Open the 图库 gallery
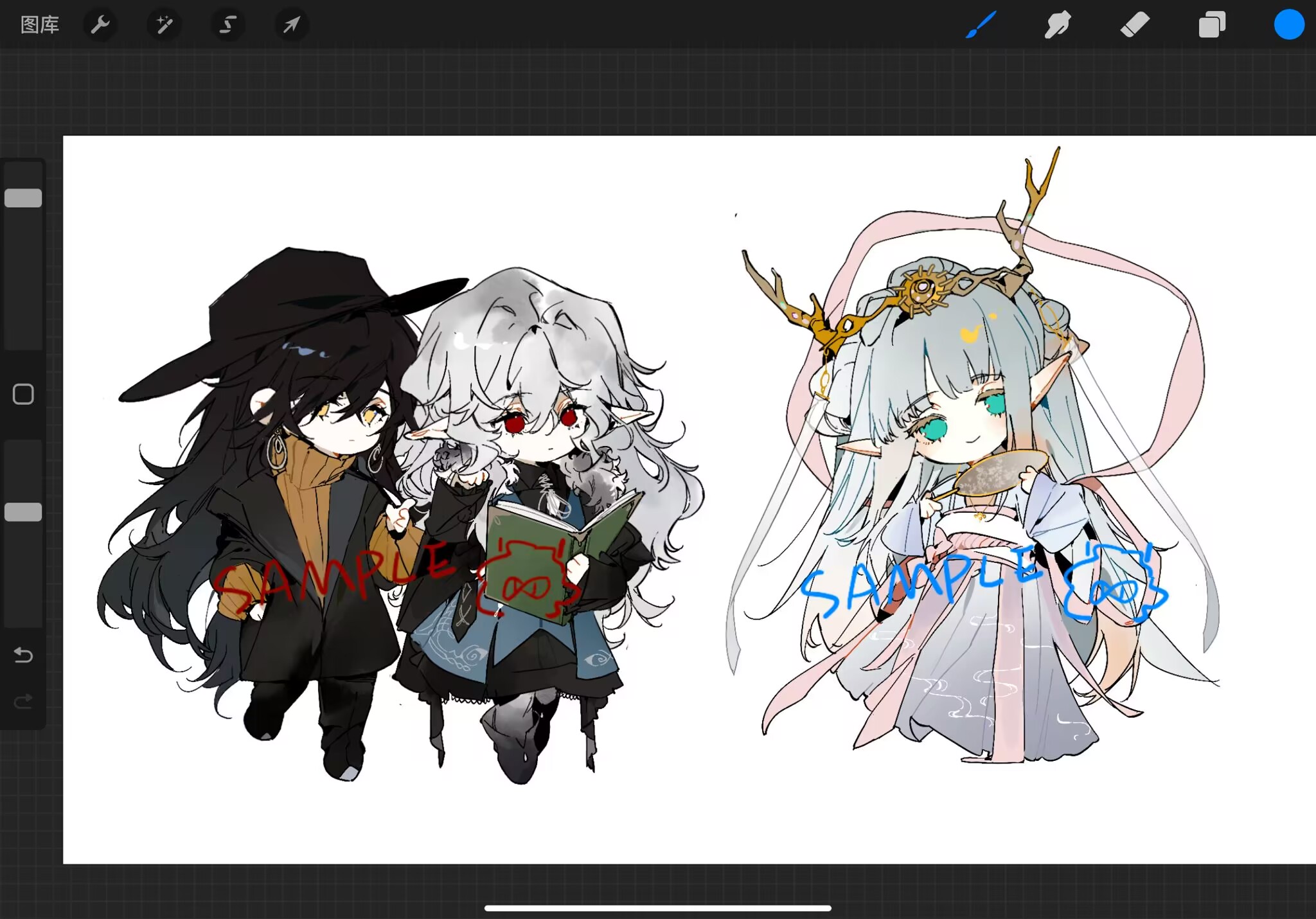 (40, 25)
